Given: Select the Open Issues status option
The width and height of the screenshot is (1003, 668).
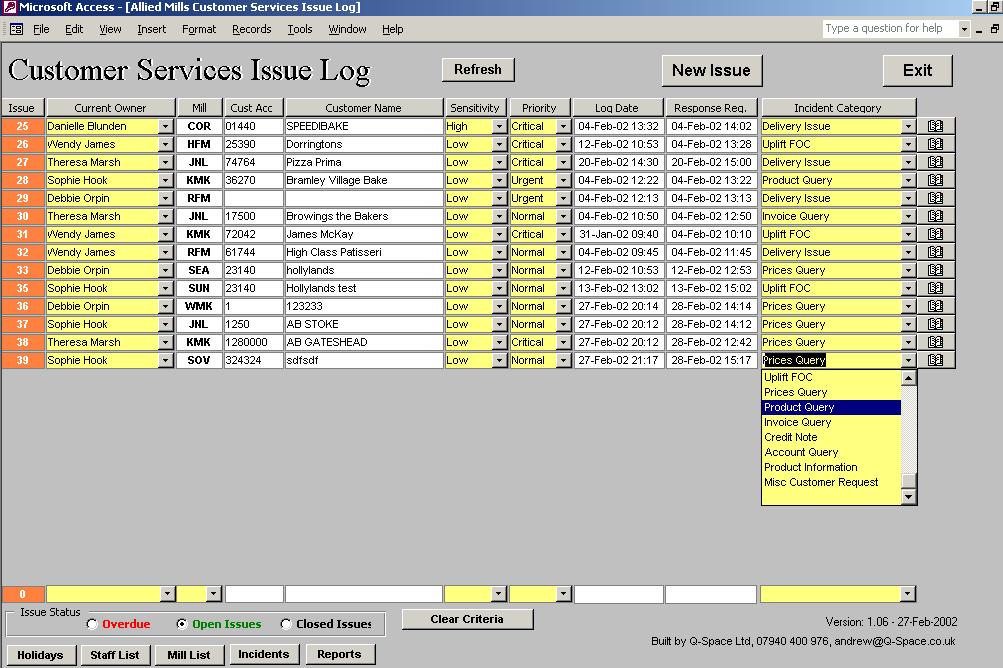Looking at the screenshot, I should pos(182,624).
